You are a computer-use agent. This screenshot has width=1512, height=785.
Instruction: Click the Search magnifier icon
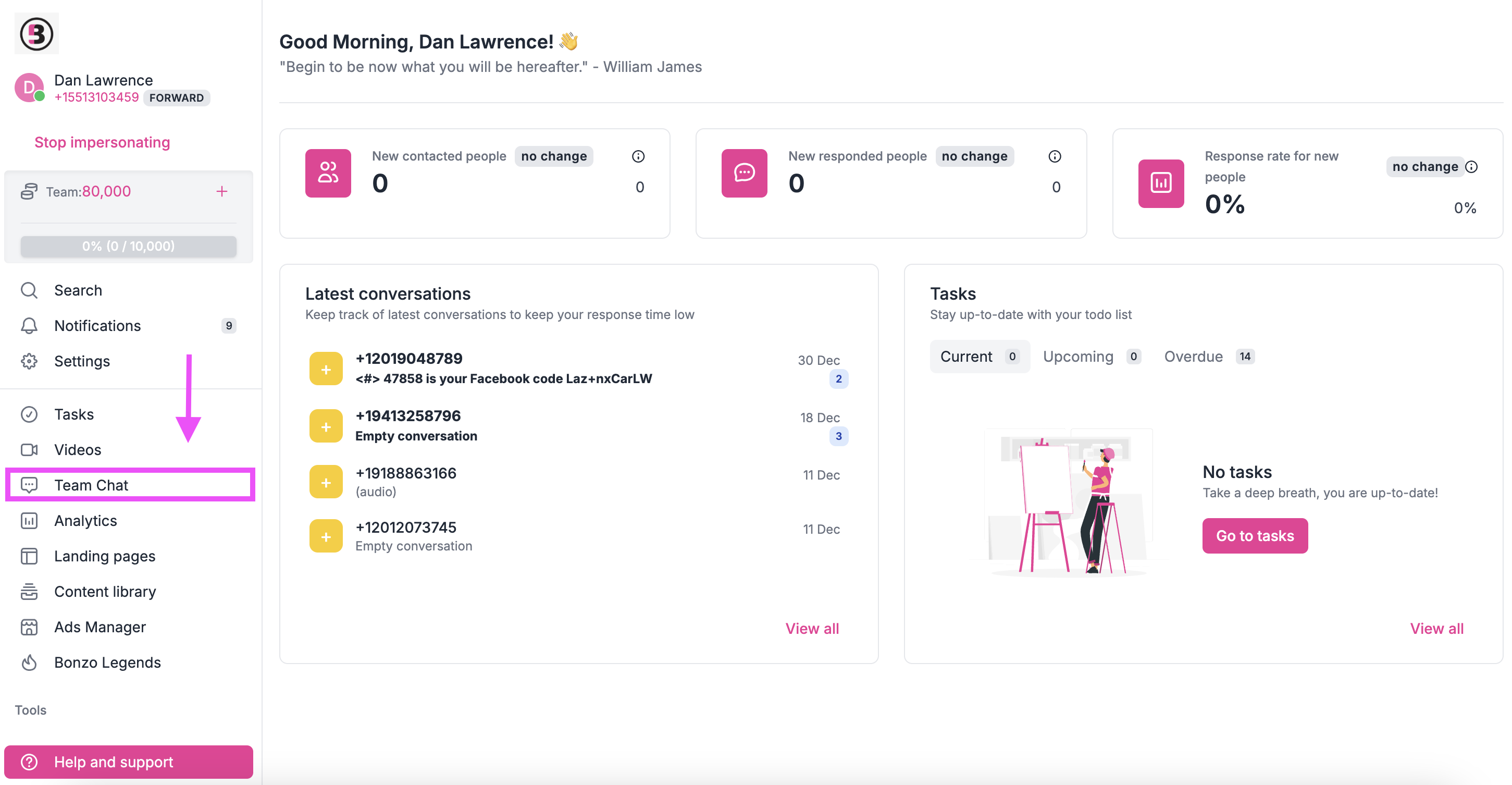pos(29,290)
